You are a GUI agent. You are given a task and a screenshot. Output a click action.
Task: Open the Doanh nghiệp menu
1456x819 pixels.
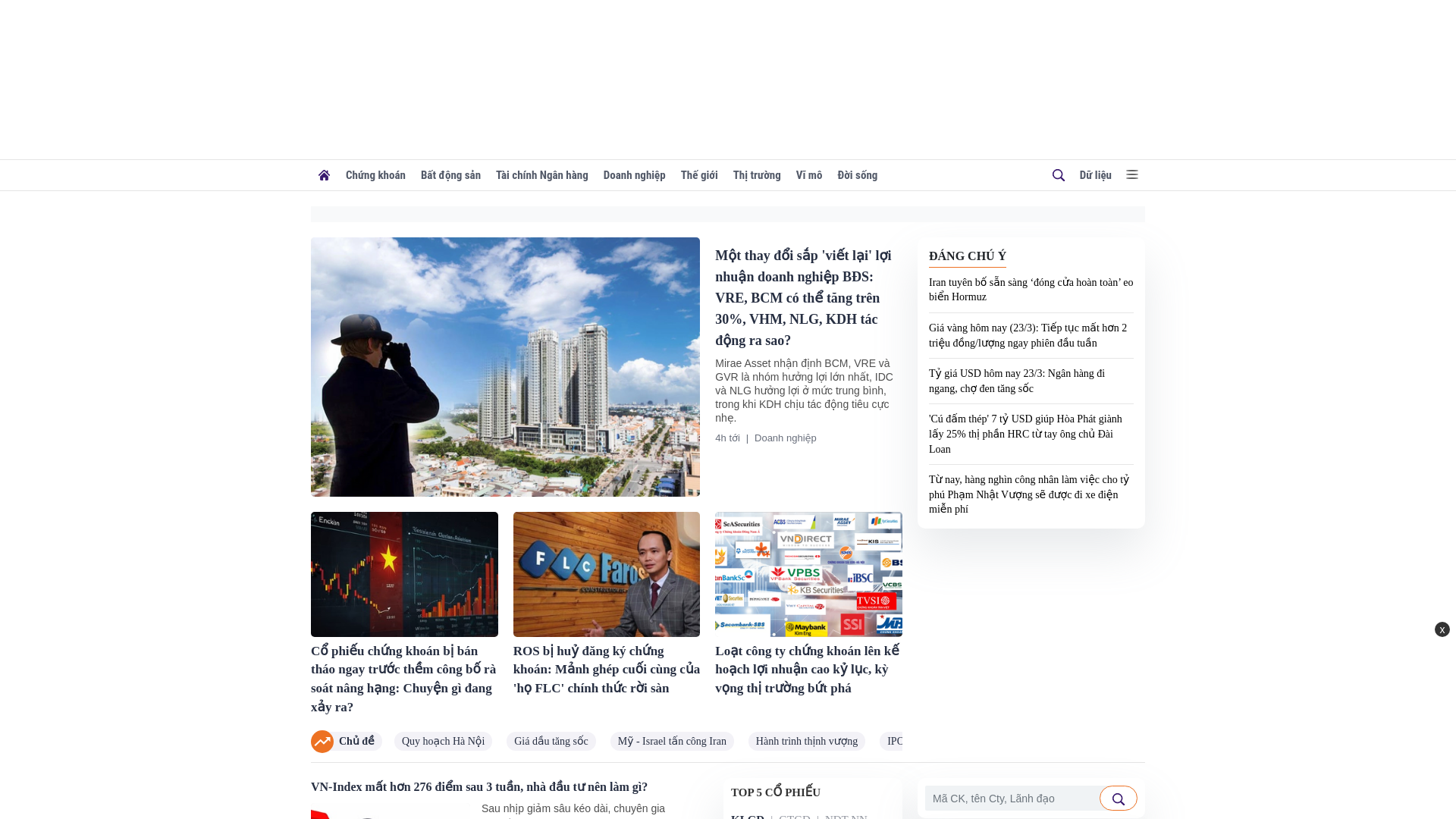(635, 175)
